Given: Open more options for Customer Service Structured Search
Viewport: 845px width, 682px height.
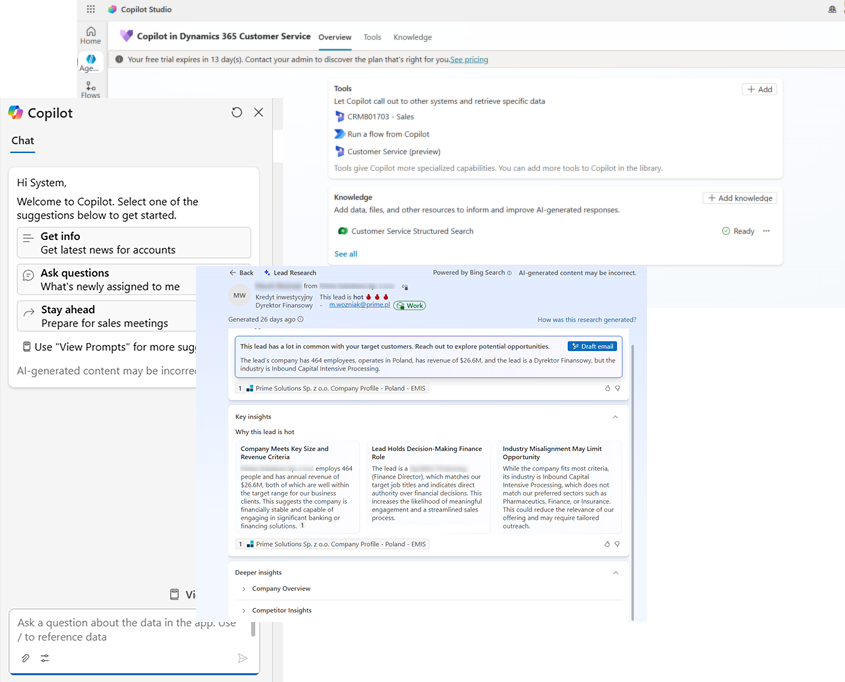Looking at the screenshot, I should coord(766,231).
